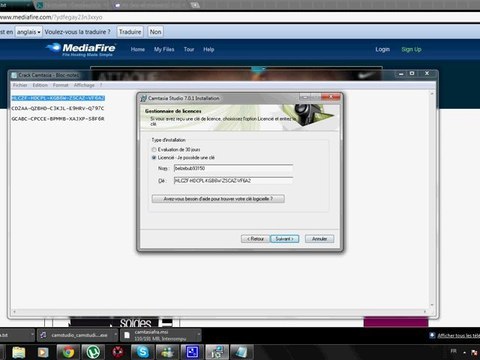
Task: Click the browser address bar
Action: coord(240,17)
